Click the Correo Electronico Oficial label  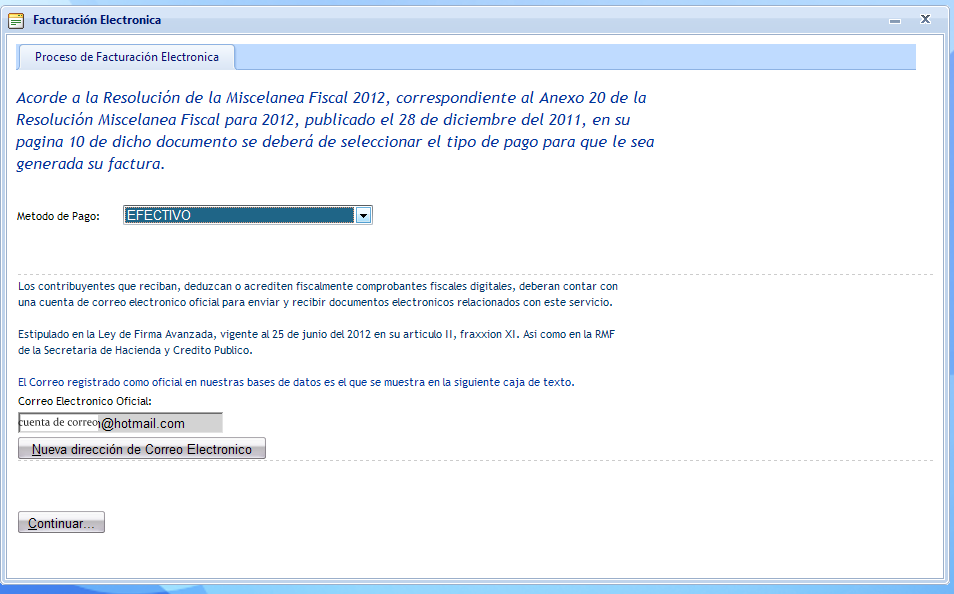coord(85,401)
